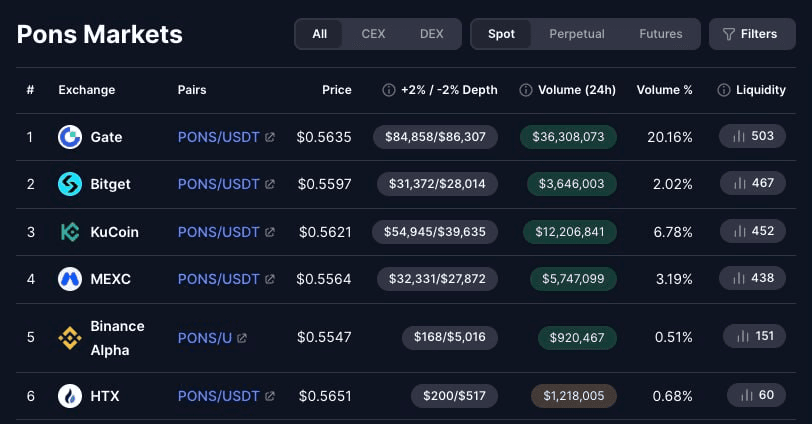This screenshot has height=424, width=812.
Task: Switch to the Futures tab
Action: [661, 34]
